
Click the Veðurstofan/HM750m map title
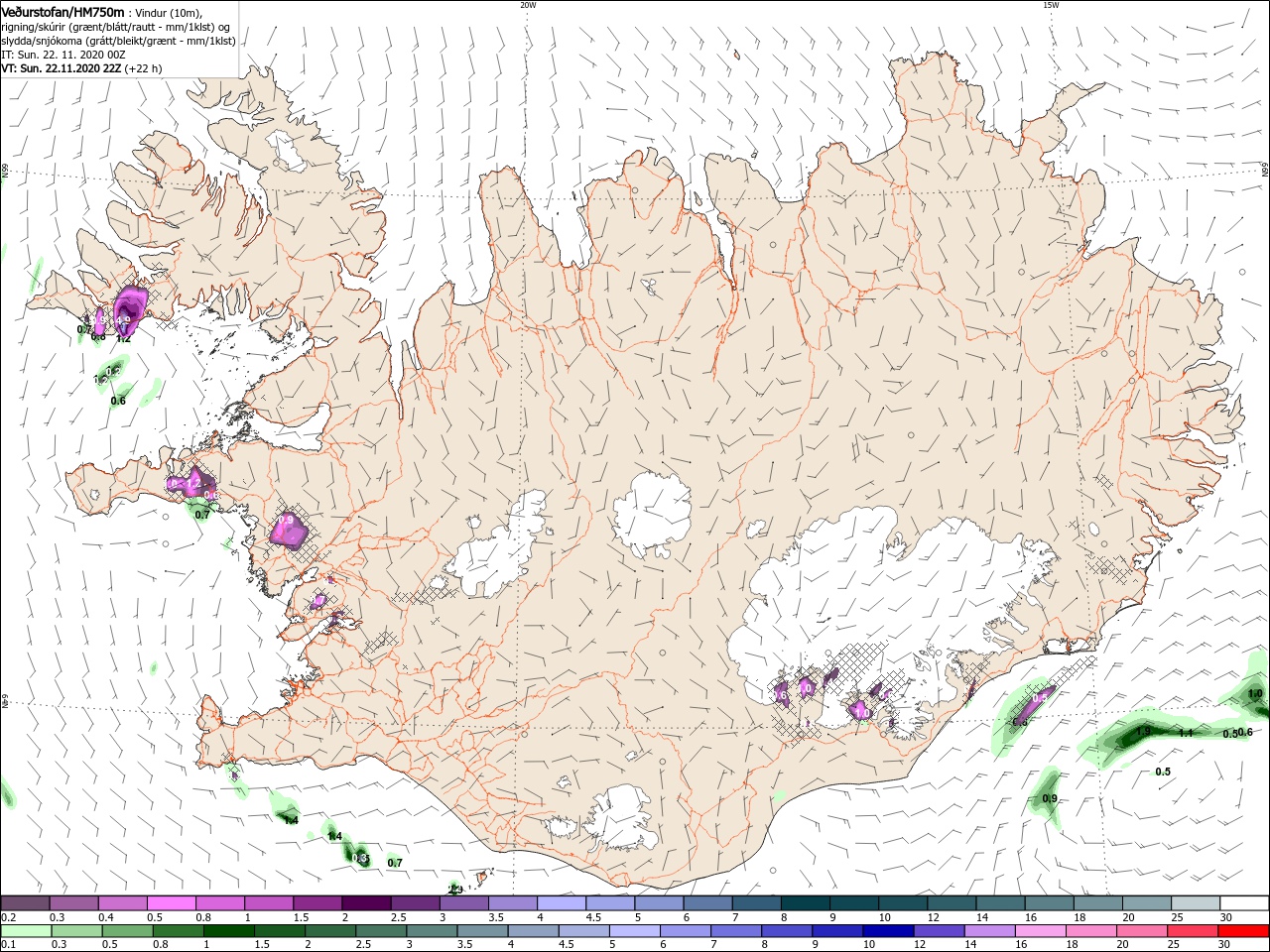point(63,11)
